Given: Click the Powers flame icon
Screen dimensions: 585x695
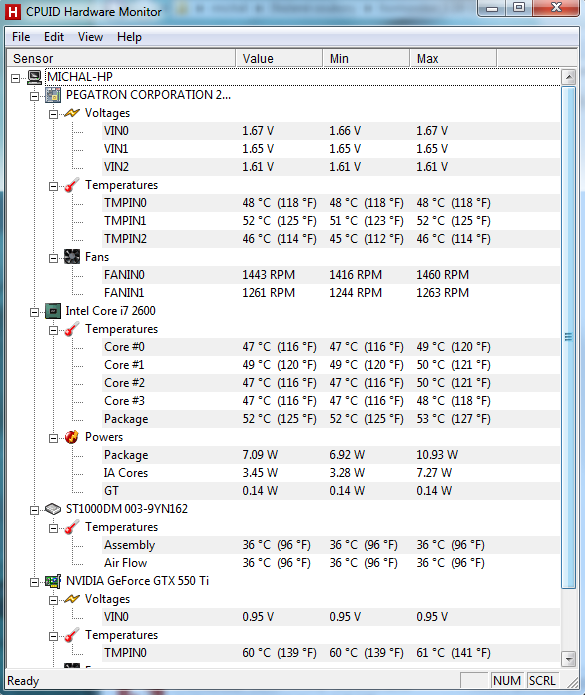Looking at the screenshot, I should pyautogui.click(x=72, y=437).
